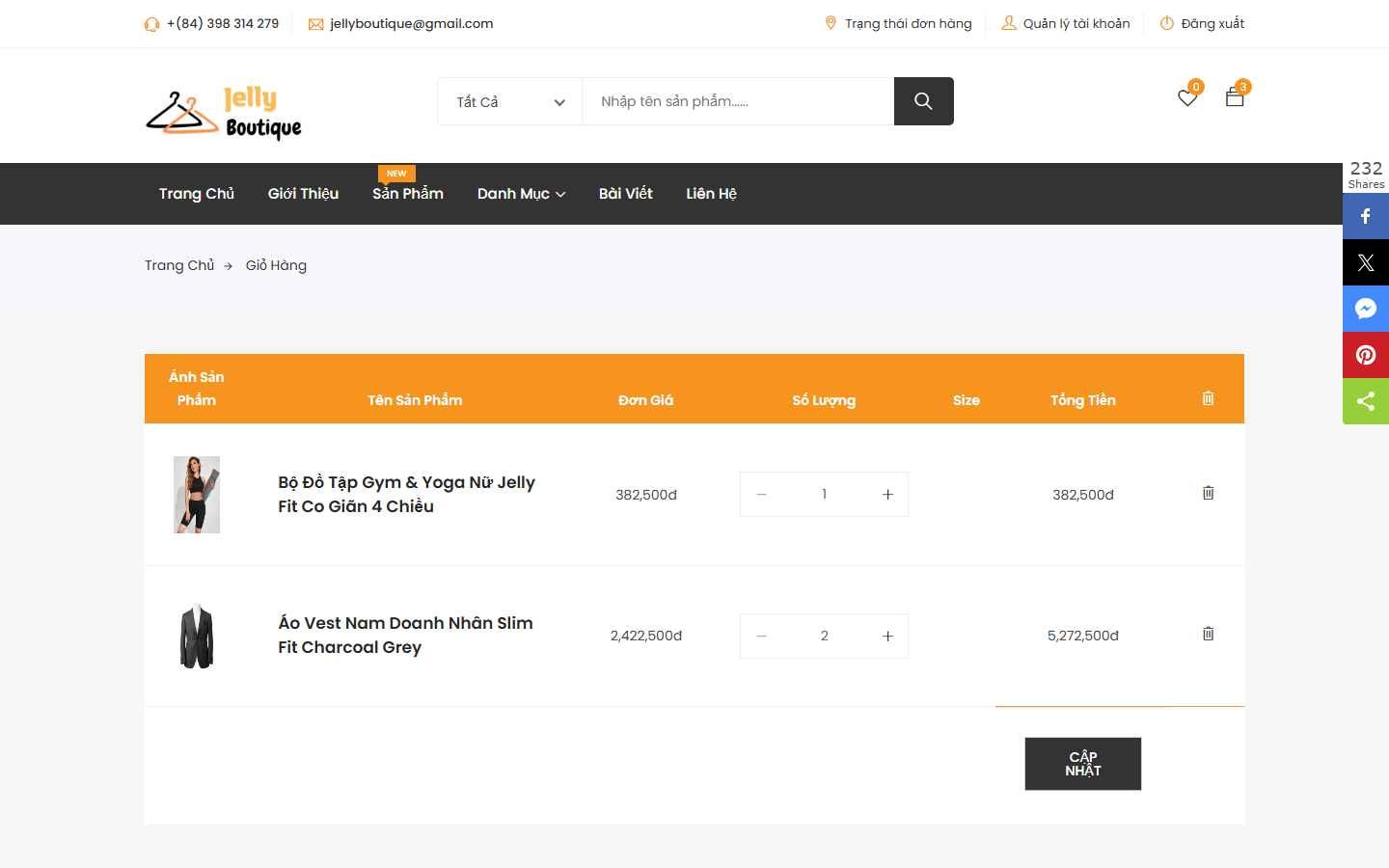Open the wishlist heart icon

(1187, 97)
